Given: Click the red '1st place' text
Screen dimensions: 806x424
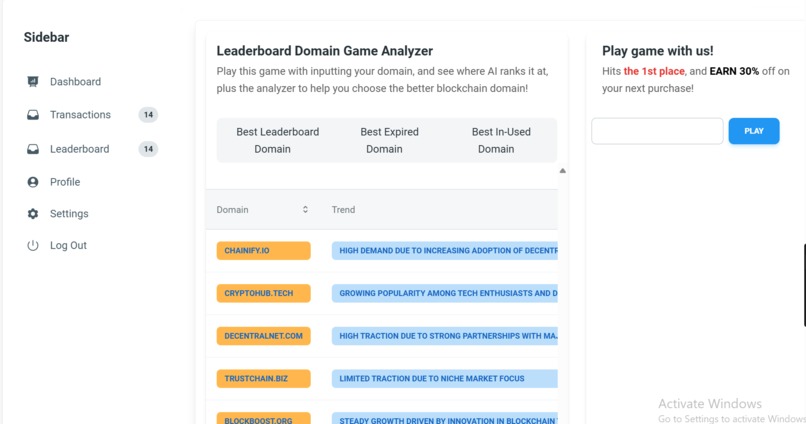Looking at the screenshot, I should click(x=654, y=71).
